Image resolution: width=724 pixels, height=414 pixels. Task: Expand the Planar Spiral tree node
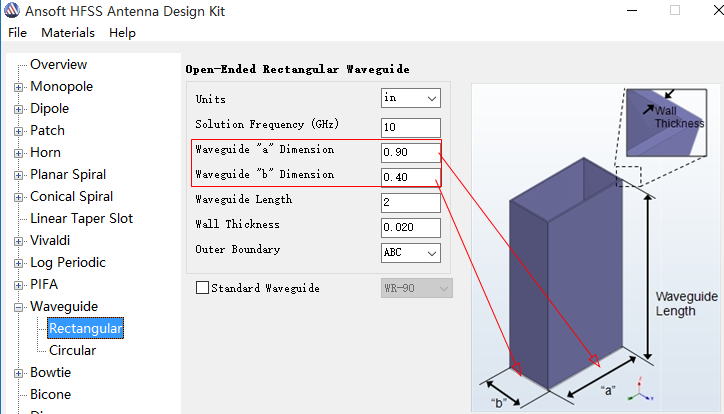(x=18, y=175)
